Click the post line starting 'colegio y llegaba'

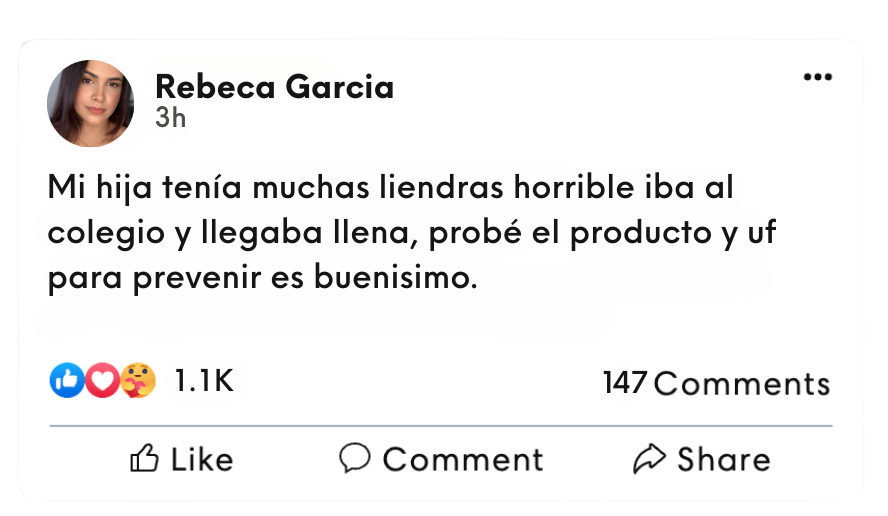[412, 233]
